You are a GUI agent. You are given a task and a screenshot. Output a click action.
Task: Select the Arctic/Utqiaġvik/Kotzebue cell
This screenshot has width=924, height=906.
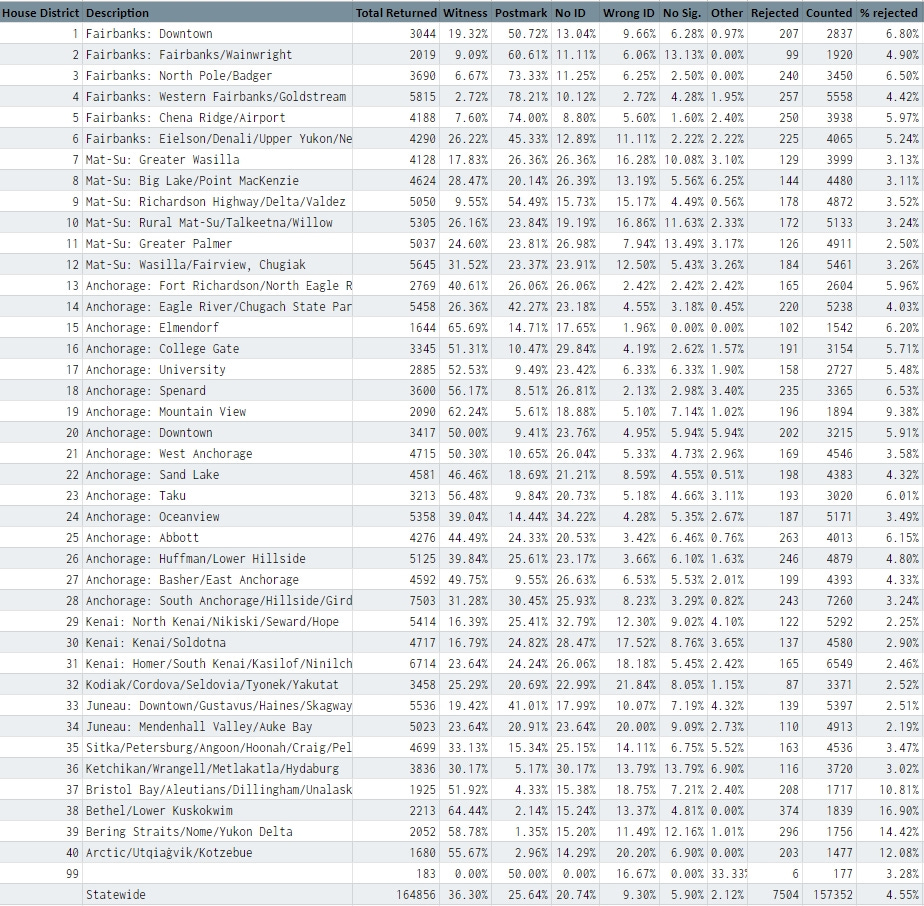pos(217,852)
